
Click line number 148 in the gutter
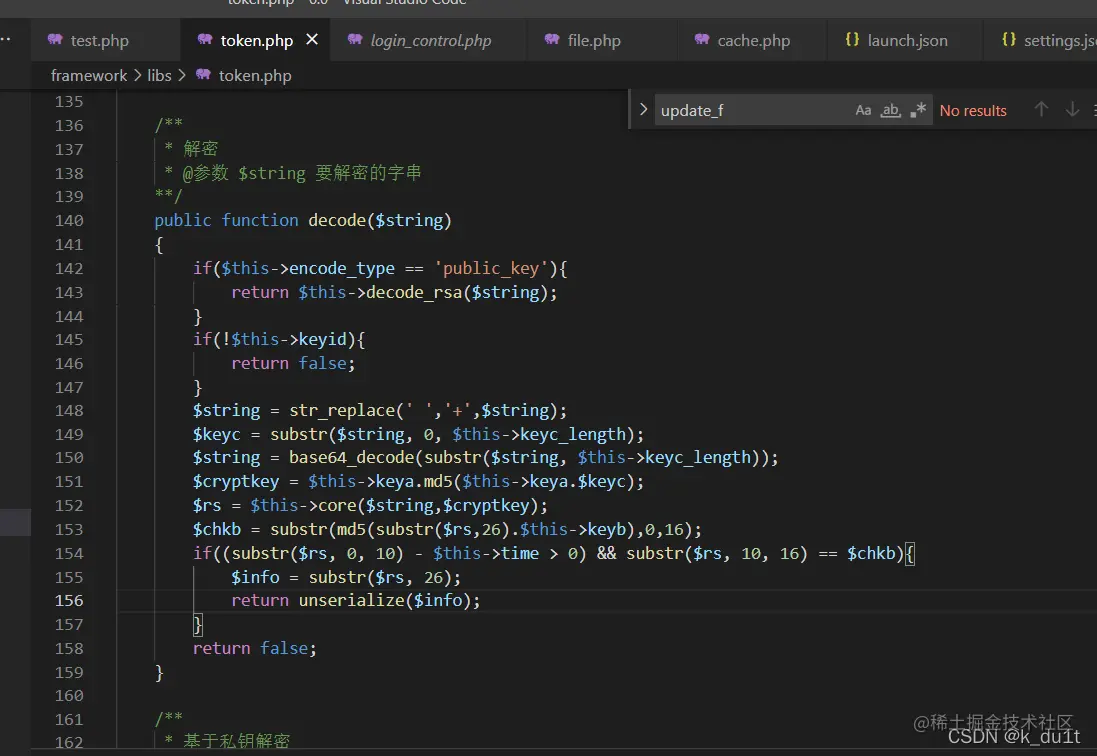click(69, 411)
